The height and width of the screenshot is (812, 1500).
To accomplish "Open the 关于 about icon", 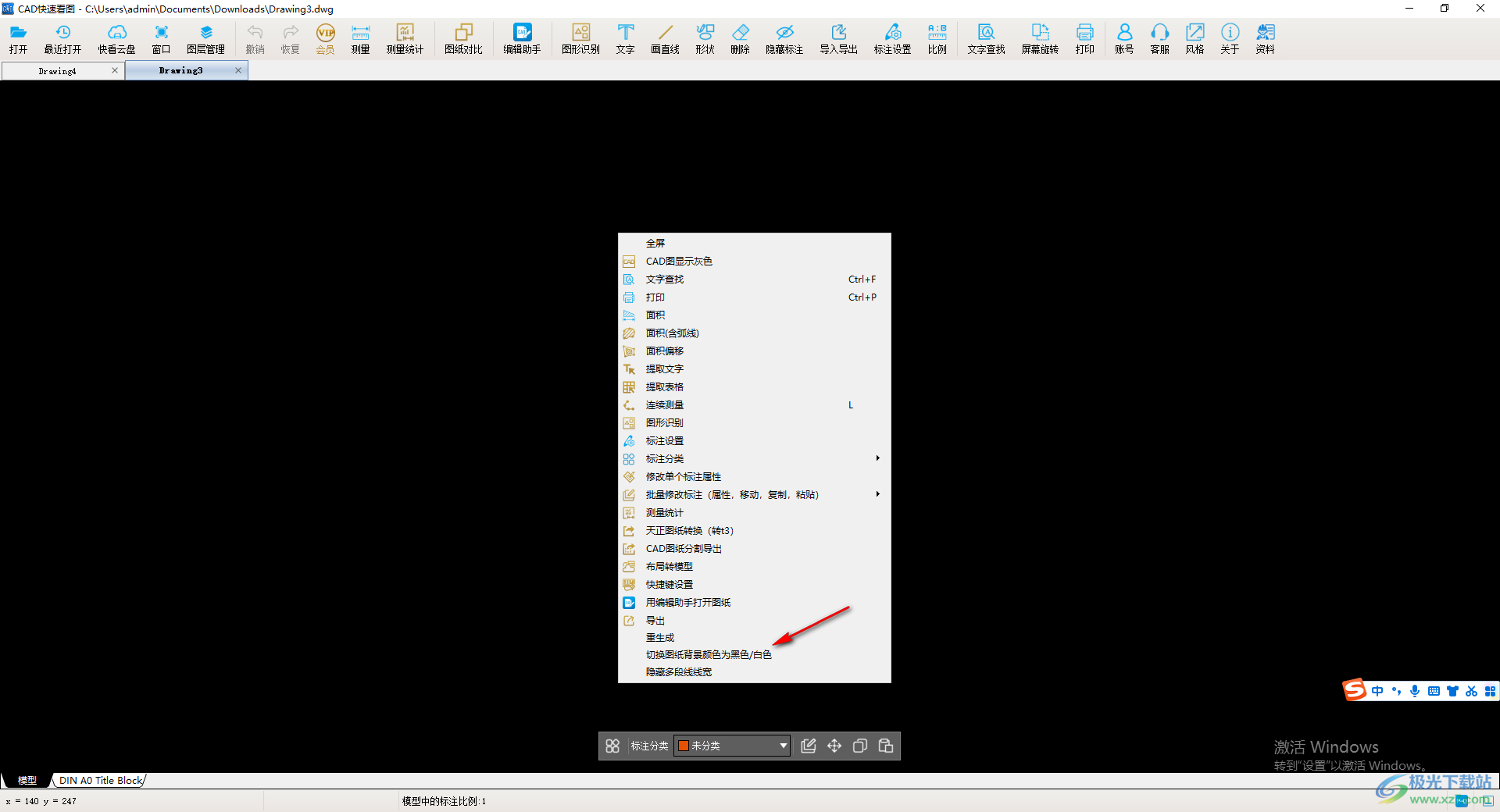I will point(1230,38).
